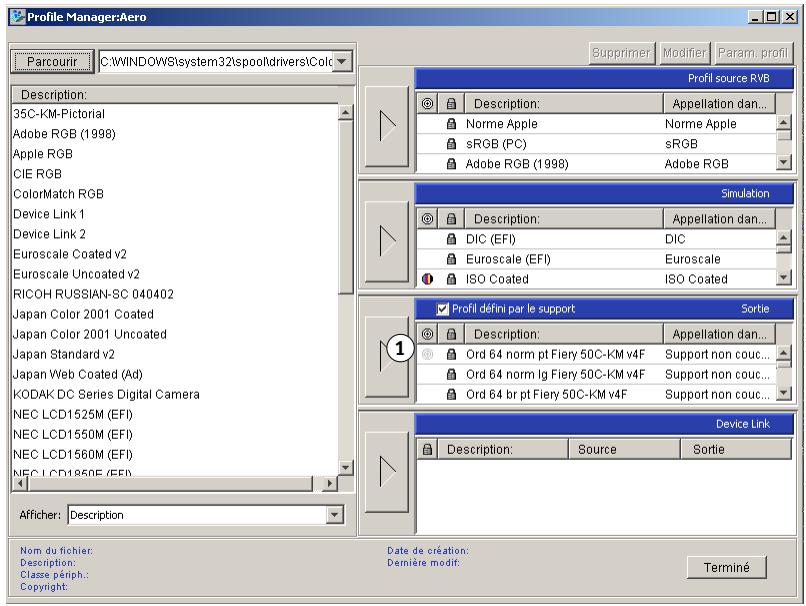Click target column header in Sortie panel

pyautogui.click(x=427, y=334)
